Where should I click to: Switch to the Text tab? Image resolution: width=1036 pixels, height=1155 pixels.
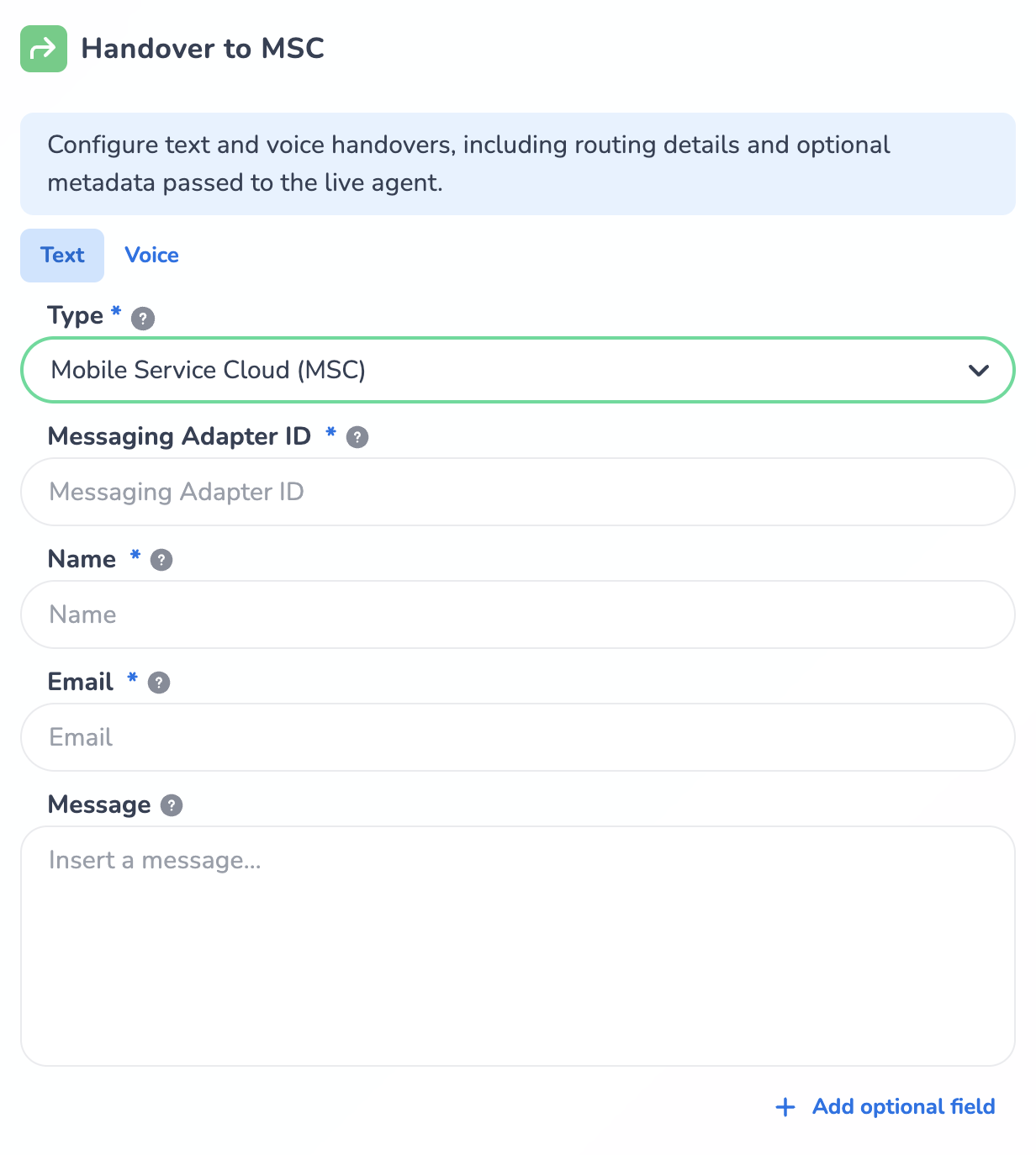tap(62, 256)
